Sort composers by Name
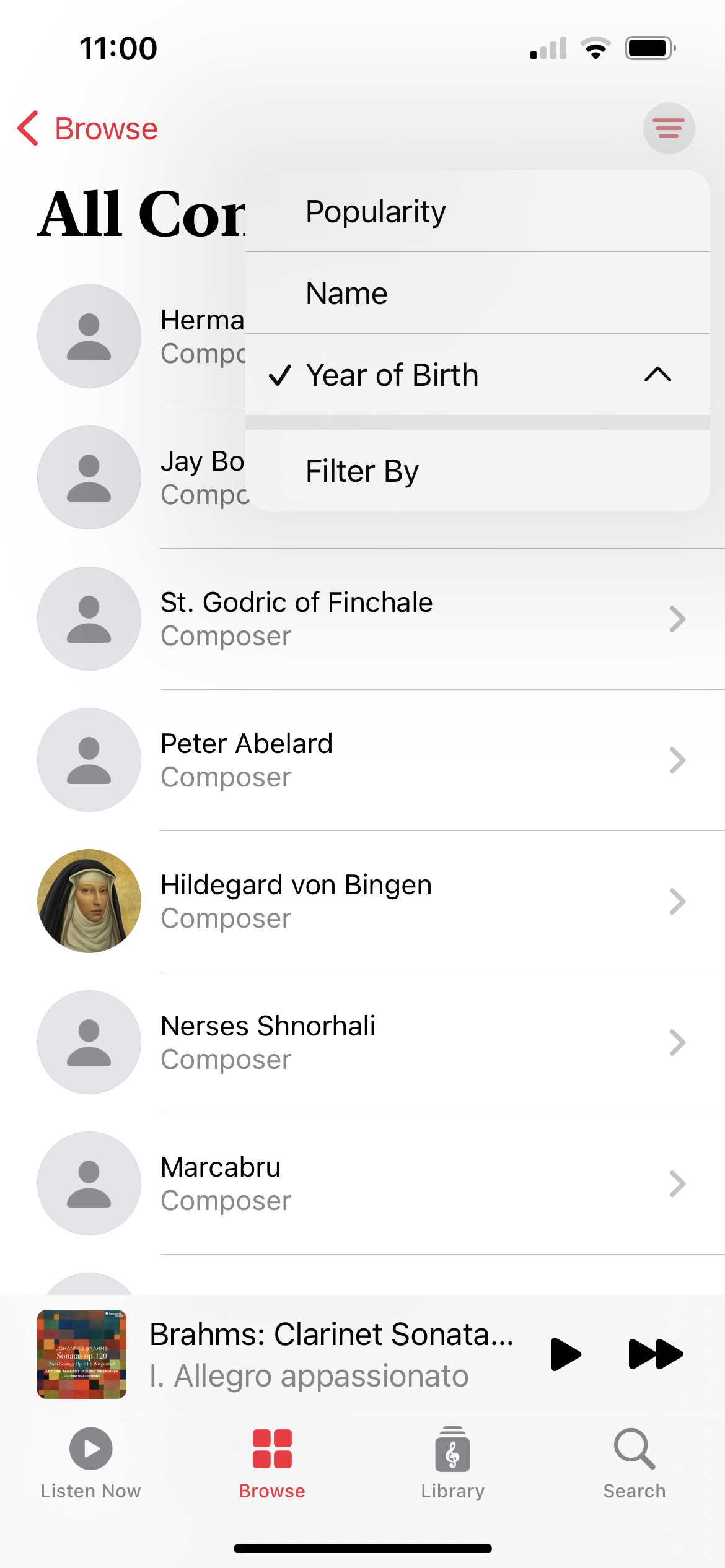This screenshot has width=725, height=1568. (x=478, y=293)
